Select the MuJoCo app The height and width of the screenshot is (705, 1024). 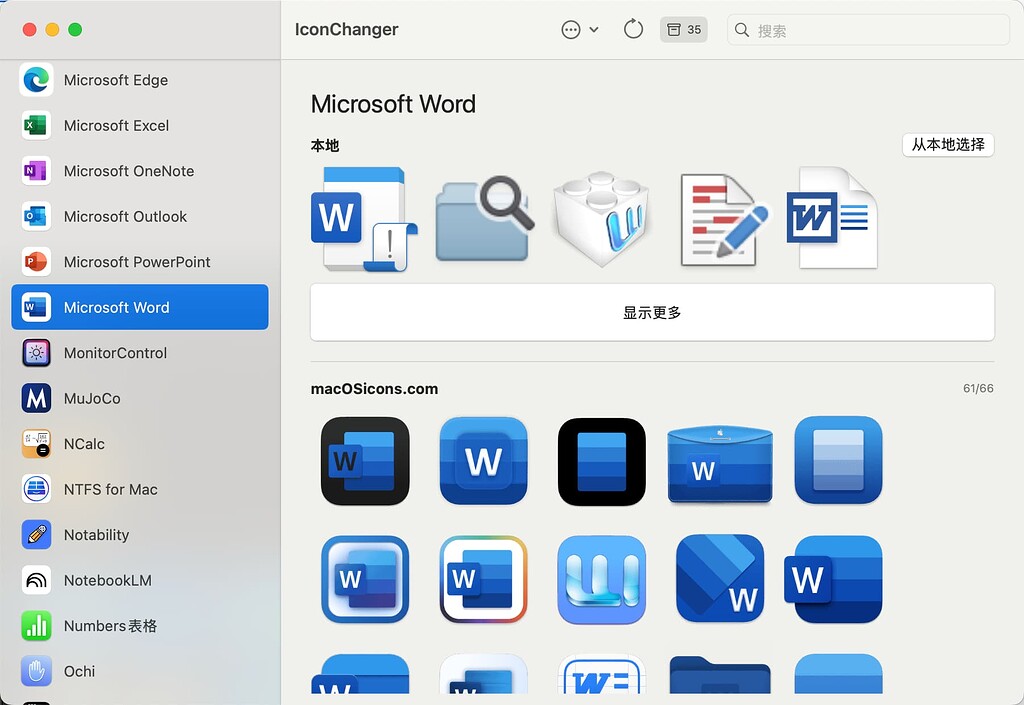(x=140, y=398)
